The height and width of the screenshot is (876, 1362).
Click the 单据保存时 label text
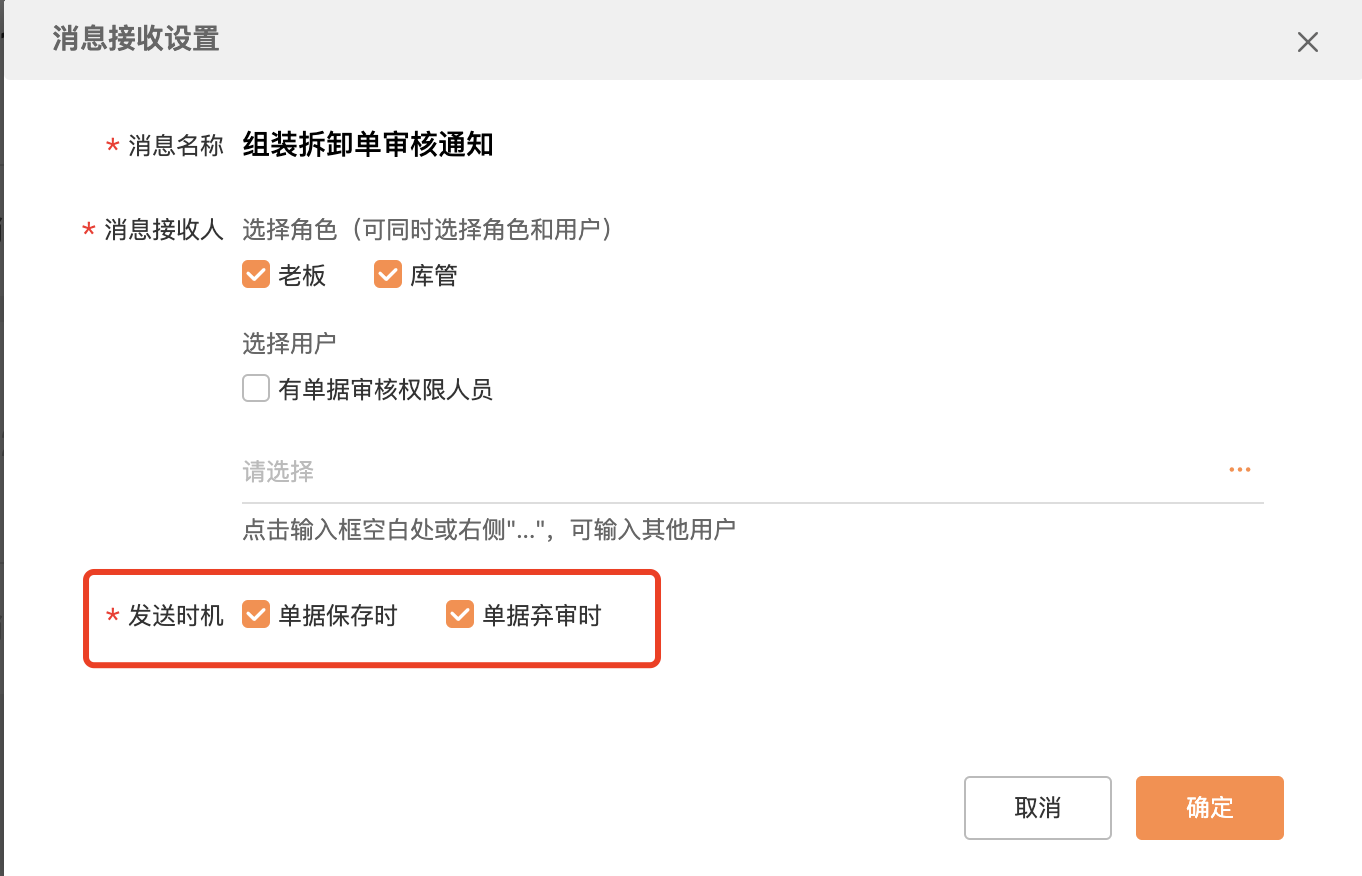tap(338, 615)
